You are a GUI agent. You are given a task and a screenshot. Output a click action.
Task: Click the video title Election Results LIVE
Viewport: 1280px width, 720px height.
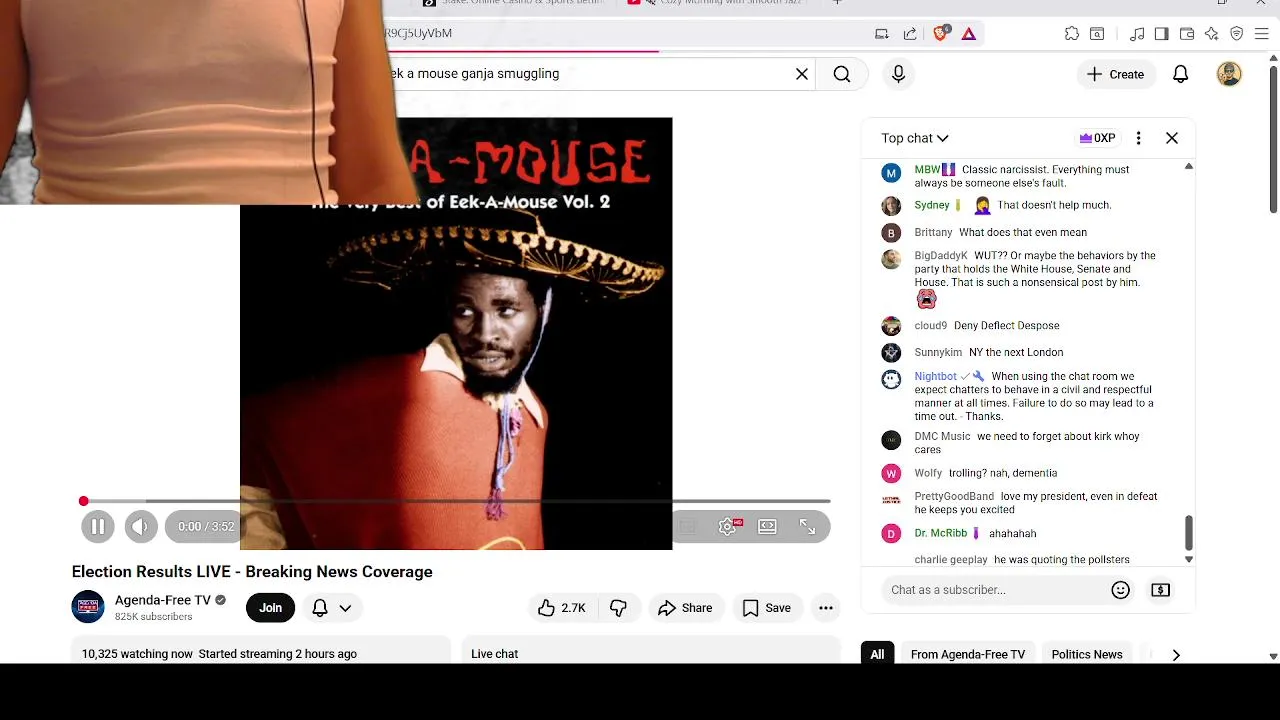tap(252, 572)
